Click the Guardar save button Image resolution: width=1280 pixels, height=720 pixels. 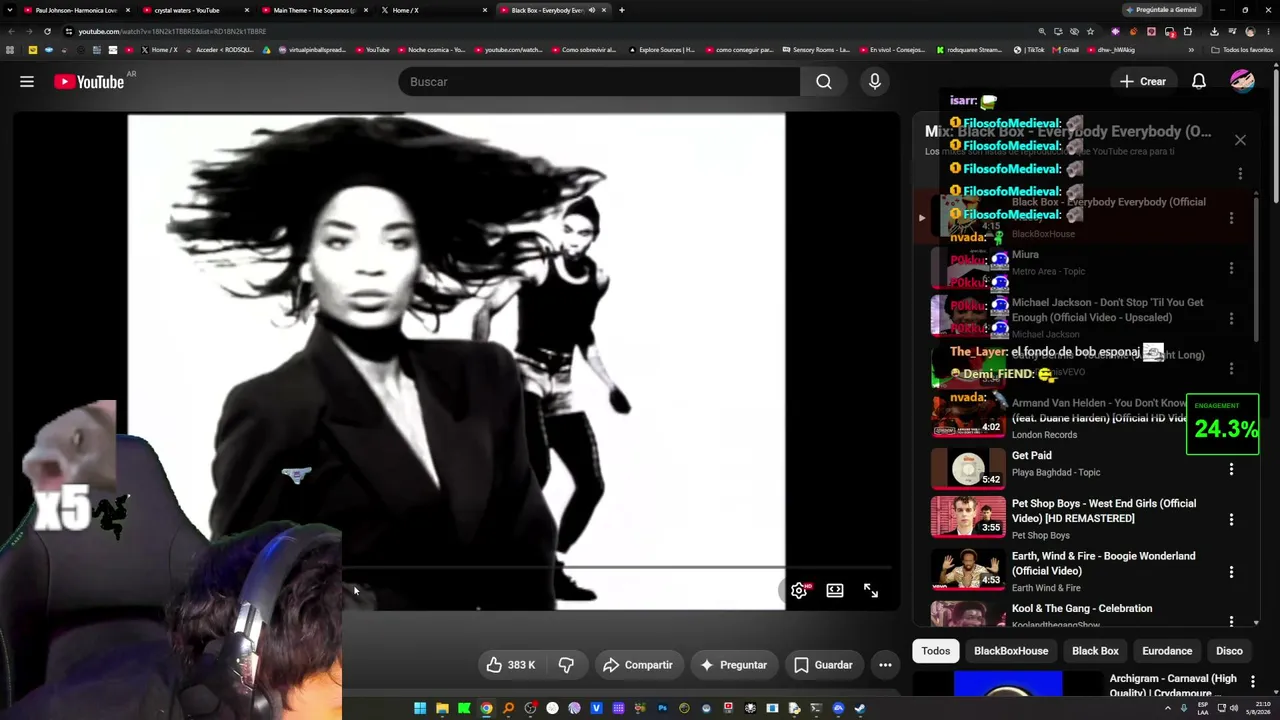click(x=823, y=665)
